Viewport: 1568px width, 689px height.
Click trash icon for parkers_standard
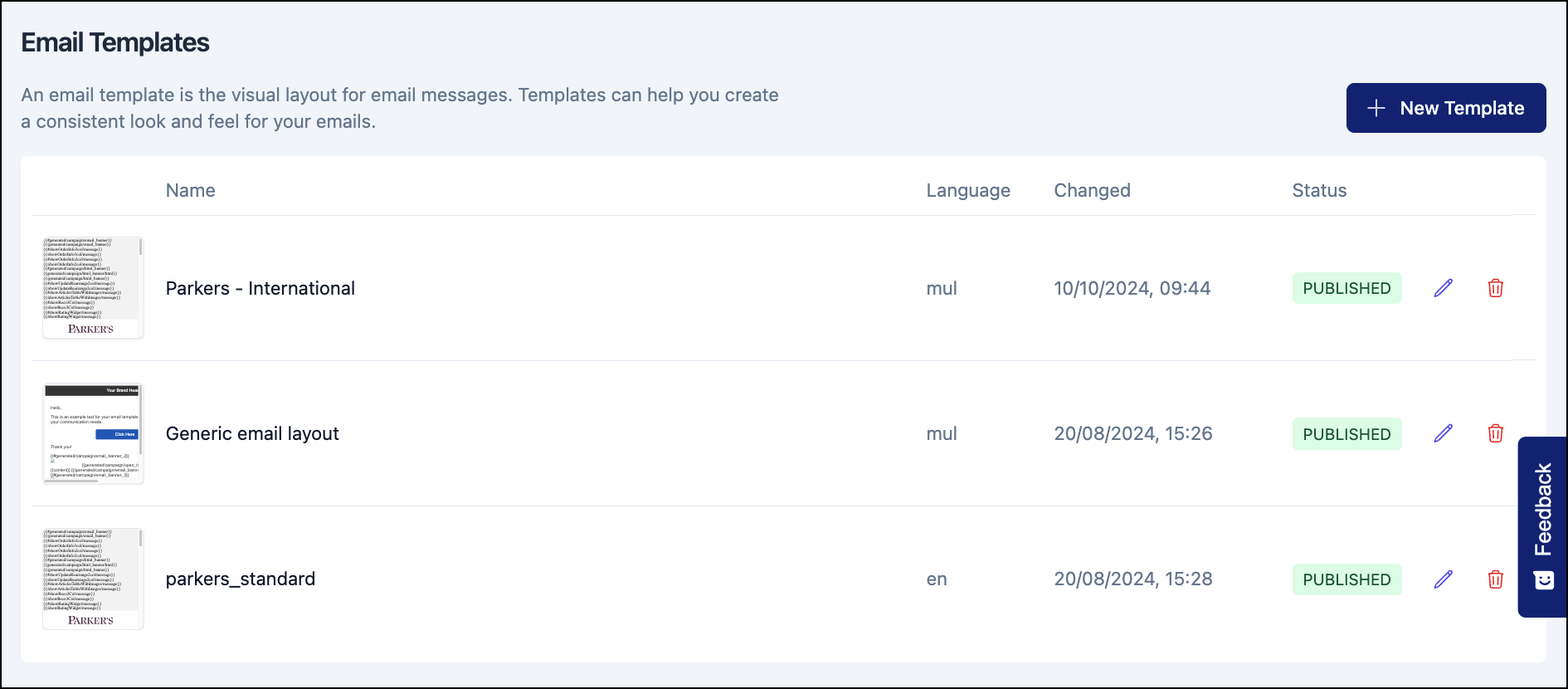1495,579
